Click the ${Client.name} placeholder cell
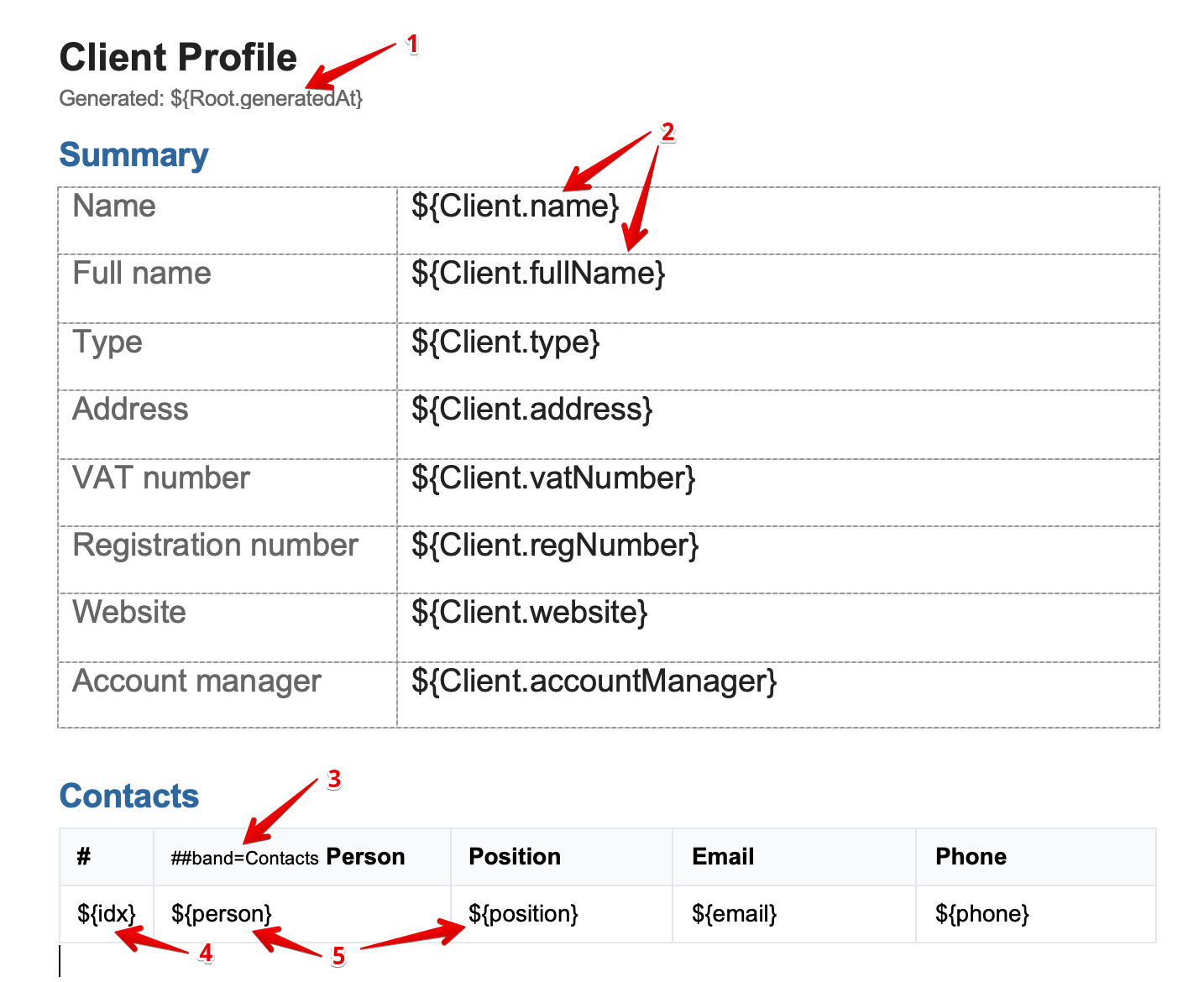The height and width of the screenshot is (982, 1204). click(515, 206)
